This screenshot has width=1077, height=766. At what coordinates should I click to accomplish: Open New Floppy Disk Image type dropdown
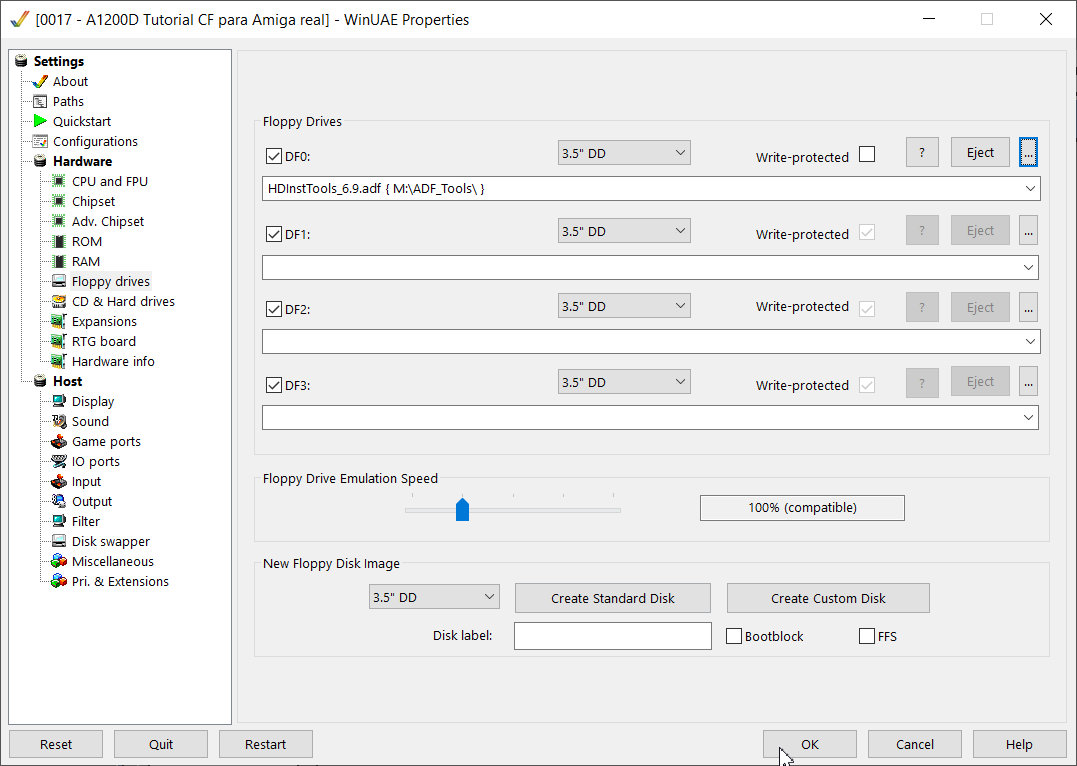434,597
